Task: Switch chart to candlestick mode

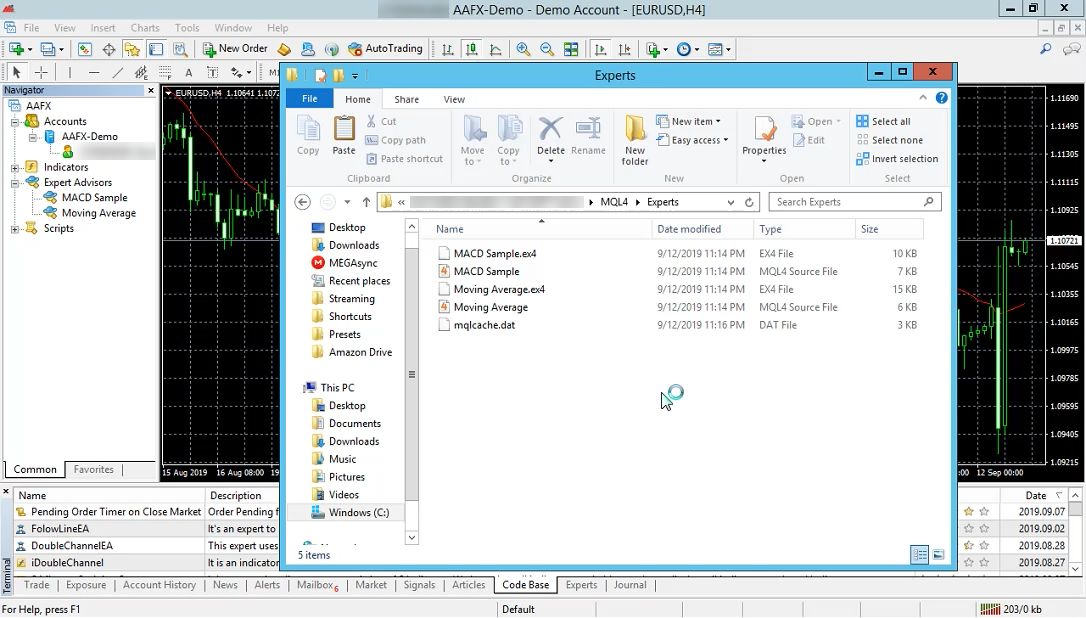Action: point(470,48)
